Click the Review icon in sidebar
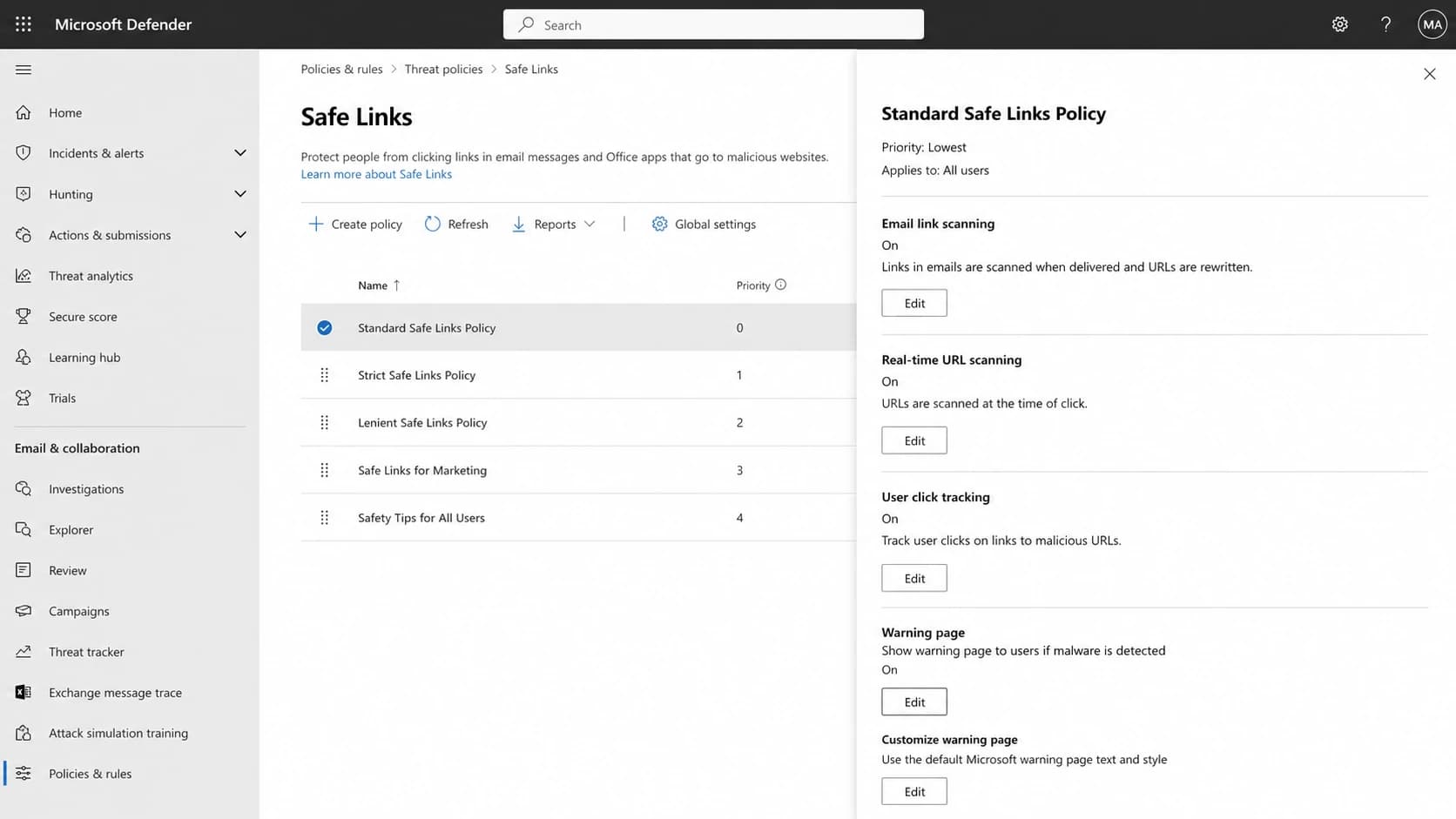The width and height of the screenshot is (1456, 819). [24, 570]
